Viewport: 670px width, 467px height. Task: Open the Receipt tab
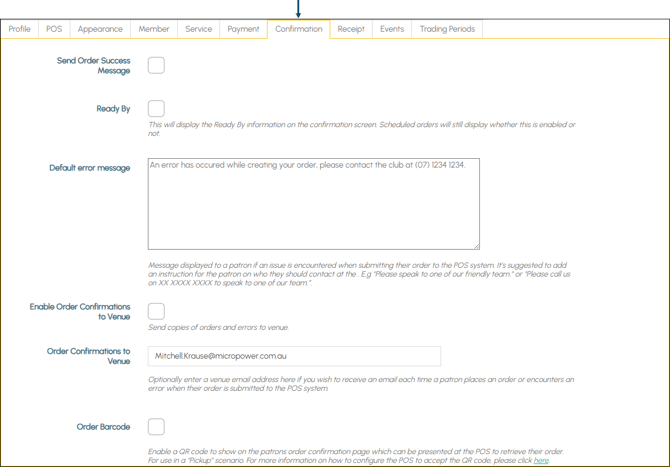[x=351, y=29]
